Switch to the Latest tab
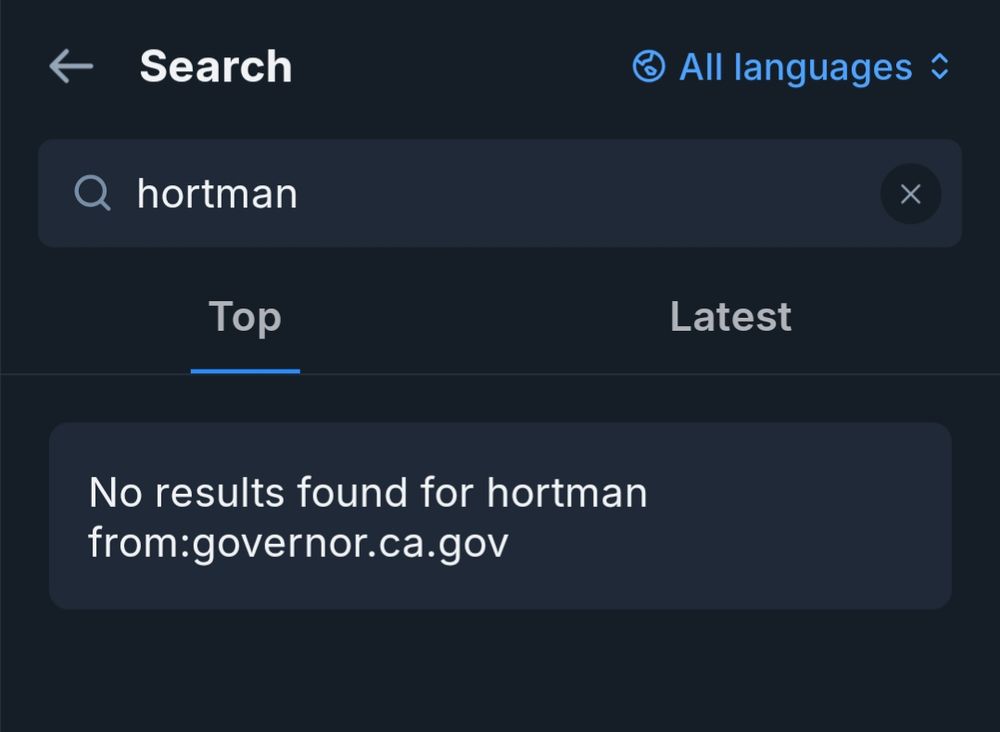Image resolution: width=1000 pixels, height=732 pixels. [x=730, y=316]
